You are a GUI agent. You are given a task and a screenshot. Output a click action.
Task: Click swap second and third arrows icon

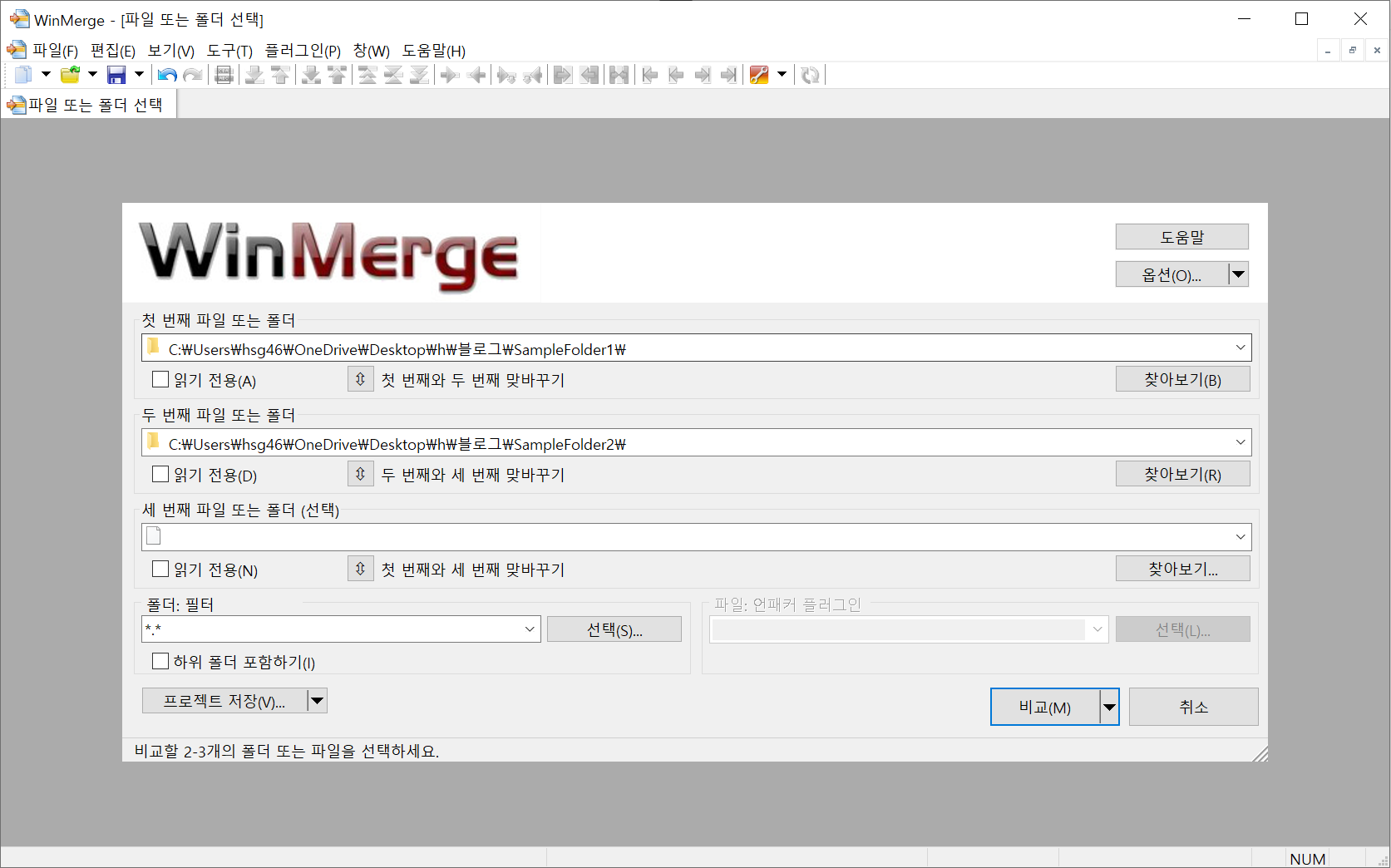[x=360, y=474]
